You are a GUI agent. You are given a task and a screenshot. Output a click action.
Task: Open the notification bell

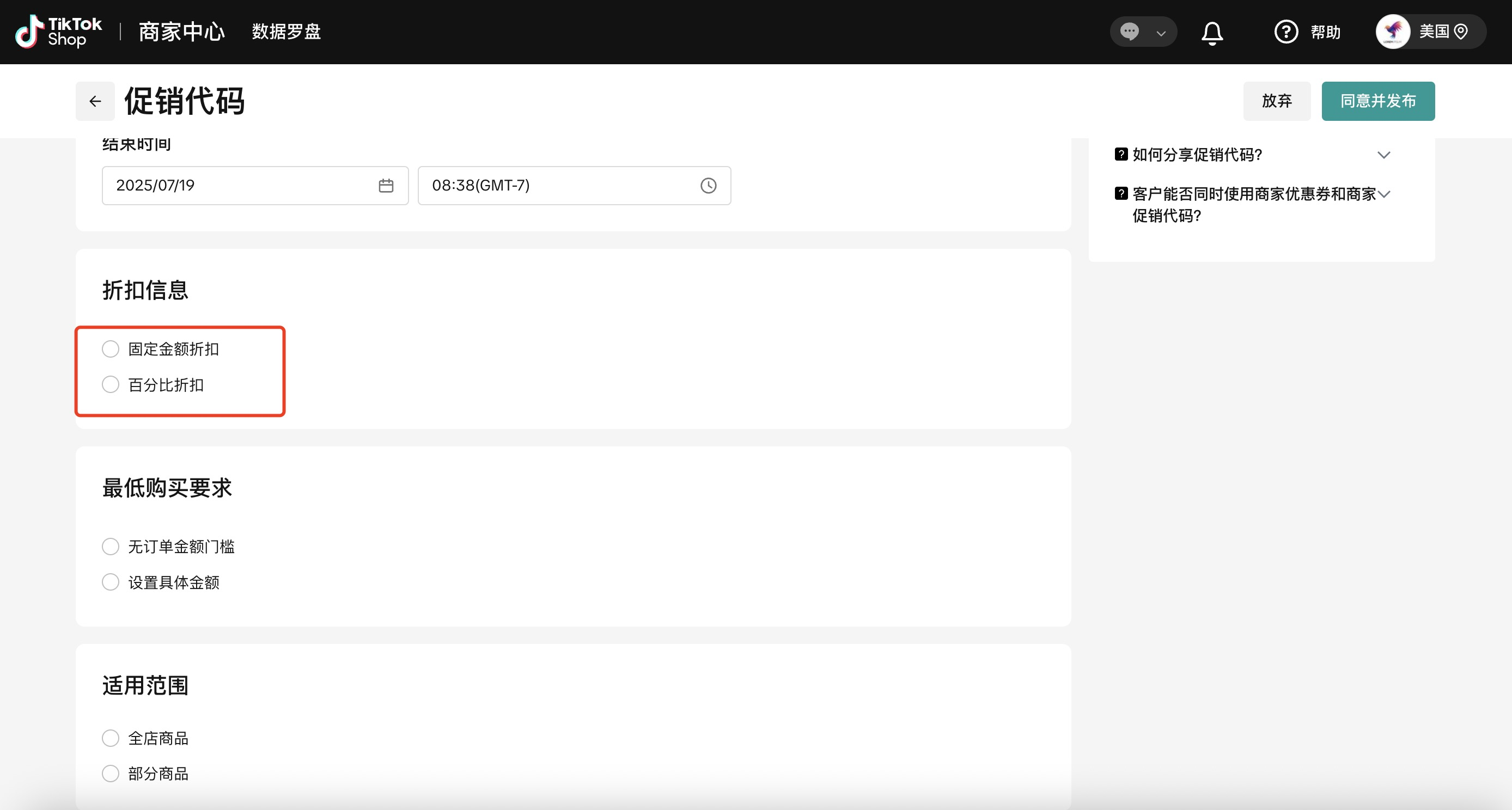point(1212,32)
